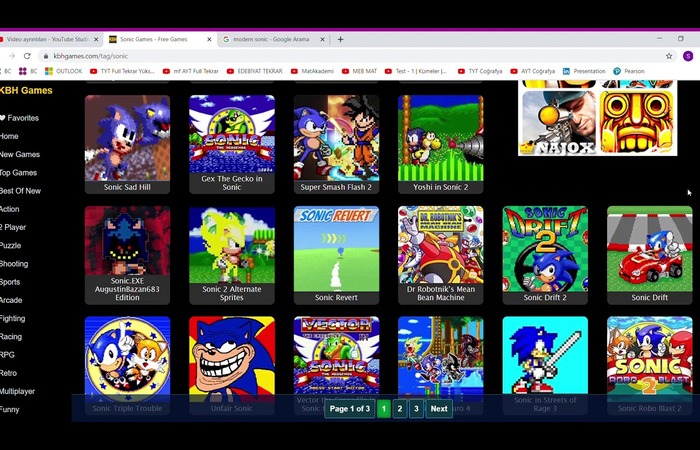Open Yoshi in Sonic 2 game
700x450 pixels.
point(441,144)
